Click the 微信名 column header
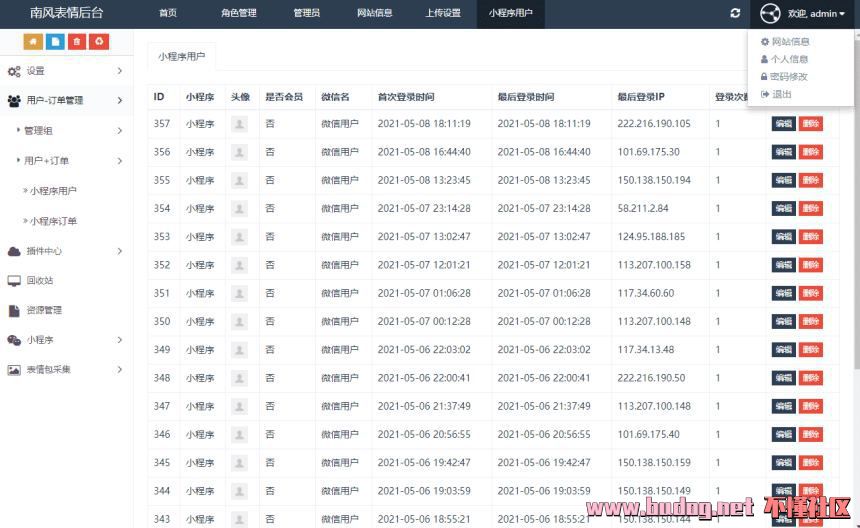Image resolution: width=860 pixels, height=528 pixels. point(335,97)
